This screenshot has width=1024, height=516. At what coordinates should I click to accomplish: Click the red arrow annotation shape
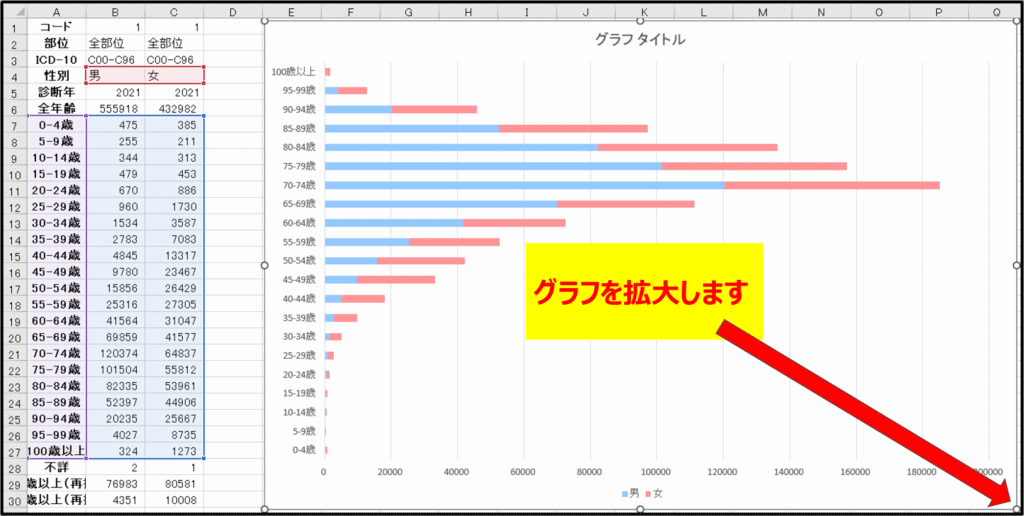click(x=860, y=410)
